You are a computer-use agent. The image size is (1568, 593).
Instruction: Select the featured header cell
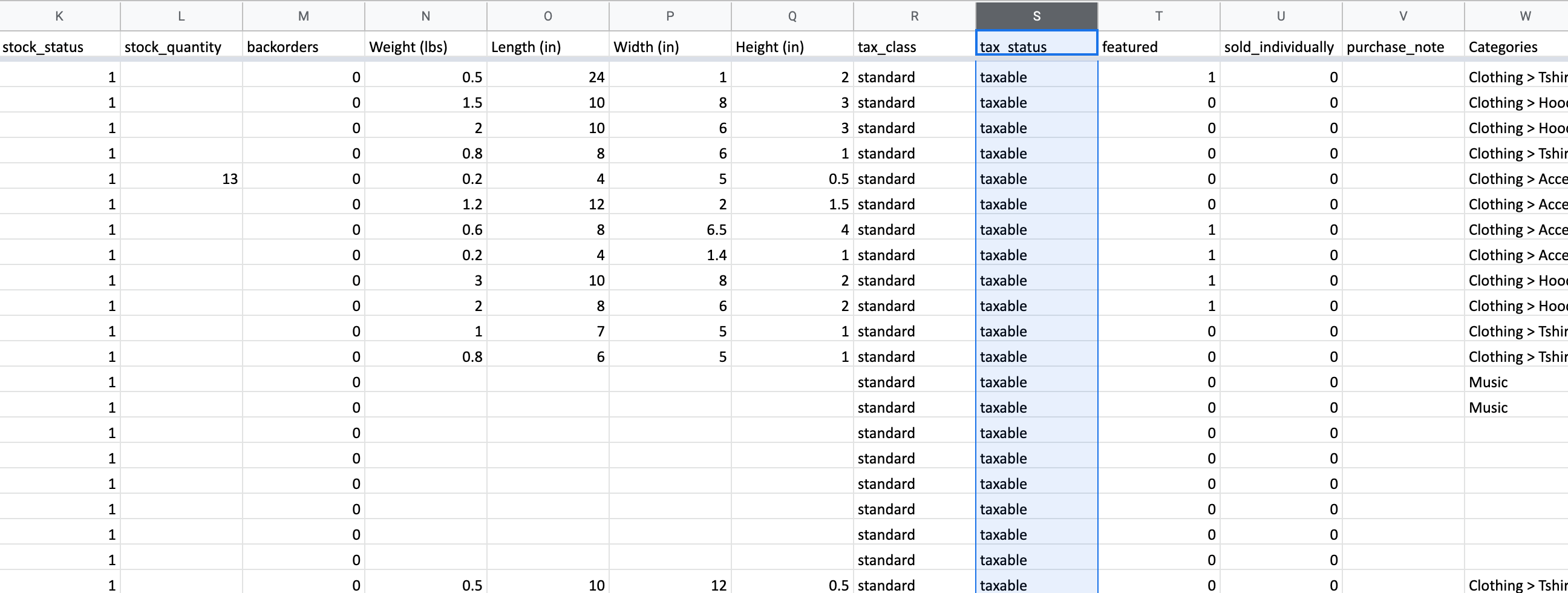point(1158,47)
